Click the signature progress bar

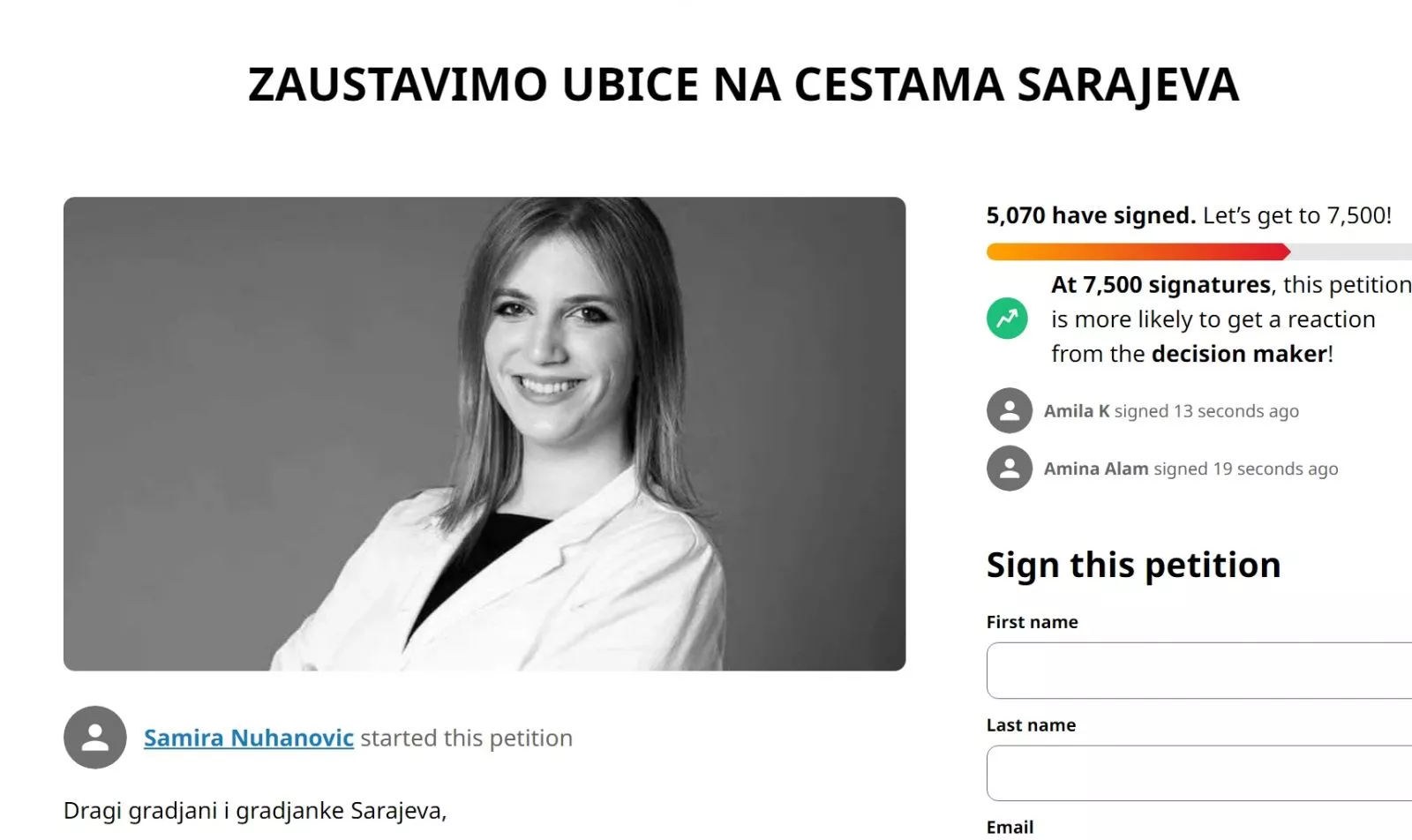coord(1199,252)
